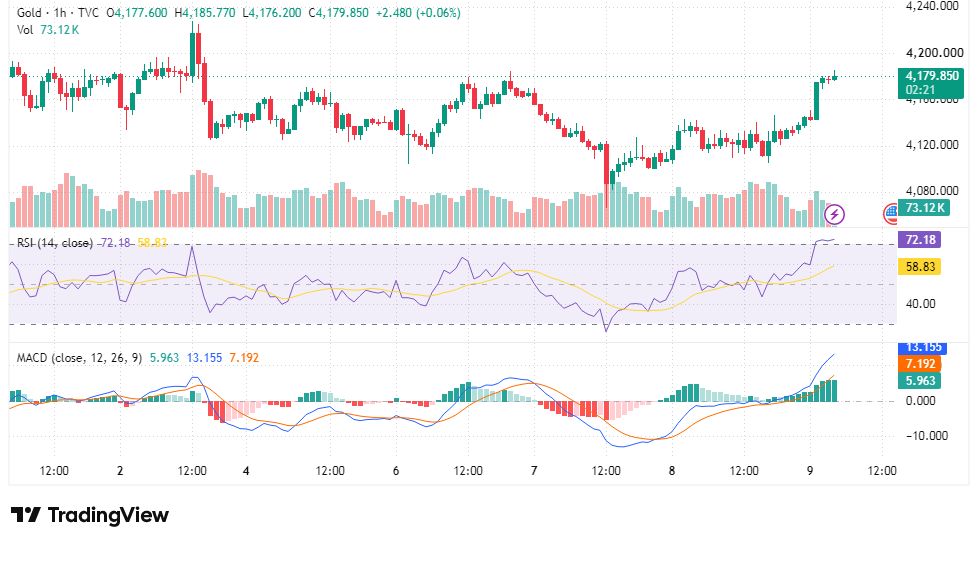Image resolution: width=980 pixels, height=574 pixels.
Task: Click the 73.12K volume axis tag
Action: (x=924, y=208)
